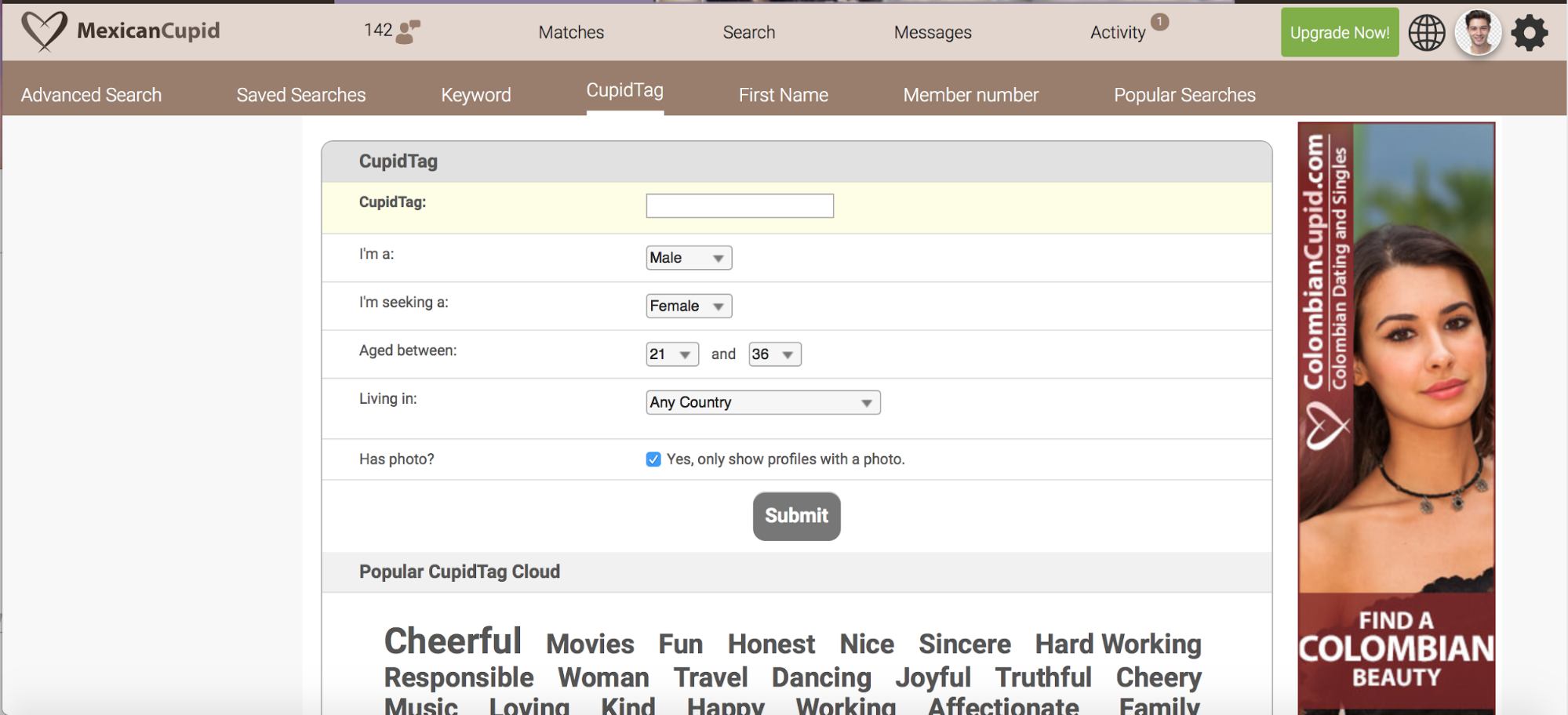Viewport: 1568px width, 715px height.
Task: Expand the Living in country dropdown
Action: [x=763, y=402]
